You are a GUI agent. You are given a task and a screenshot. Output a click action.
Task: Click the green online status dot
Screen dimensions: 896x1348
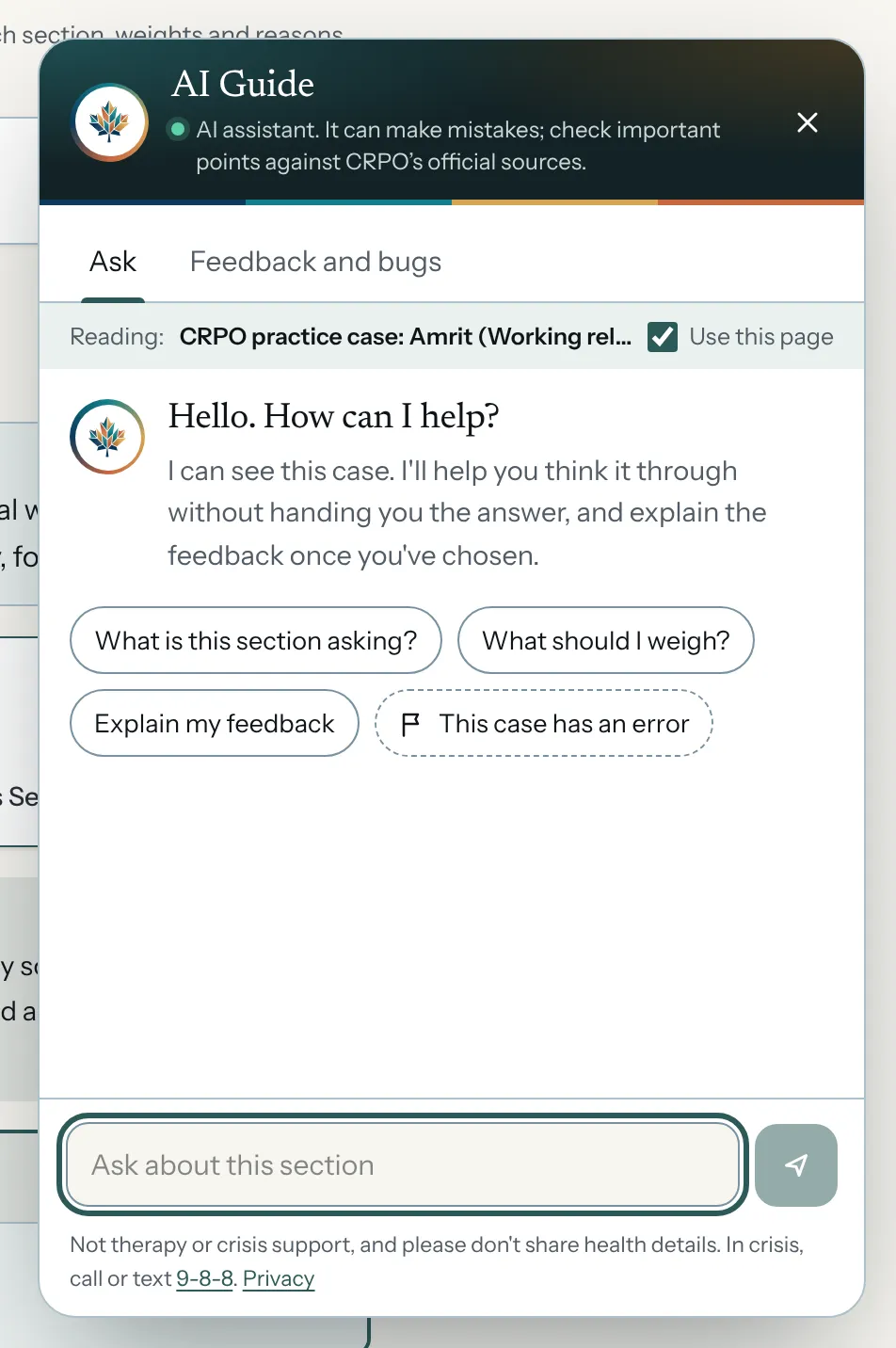tap(177, 129)
